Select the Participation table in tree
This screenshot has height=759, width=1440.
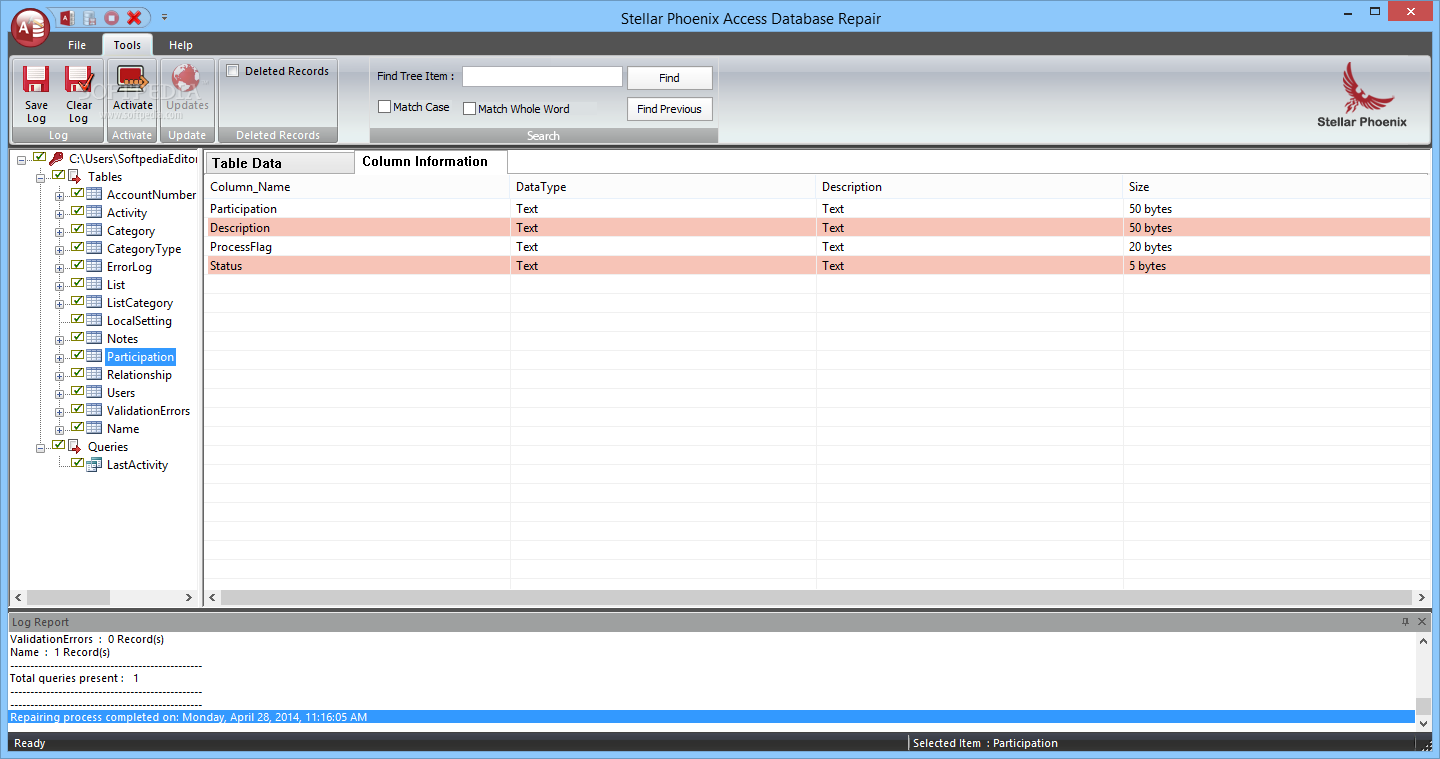pos(140,357)
